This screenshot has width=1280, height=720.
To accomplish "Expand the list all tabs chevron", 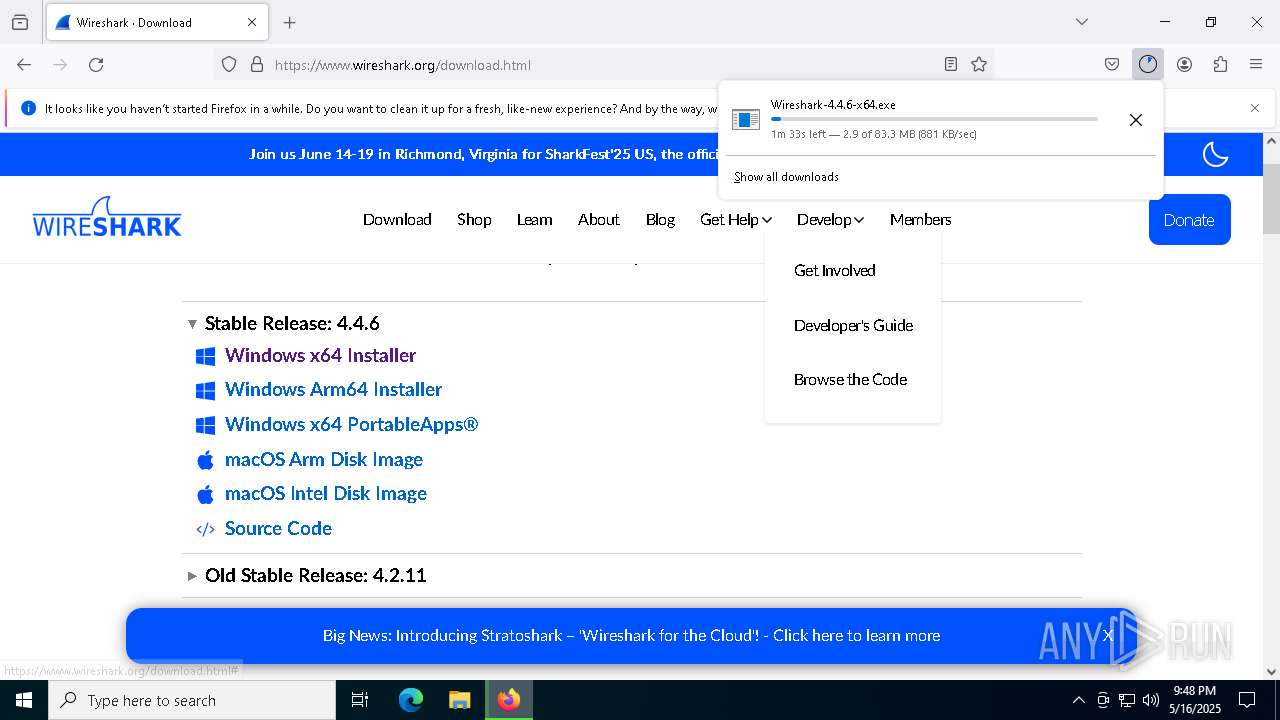I will [x=1081, y=22].
